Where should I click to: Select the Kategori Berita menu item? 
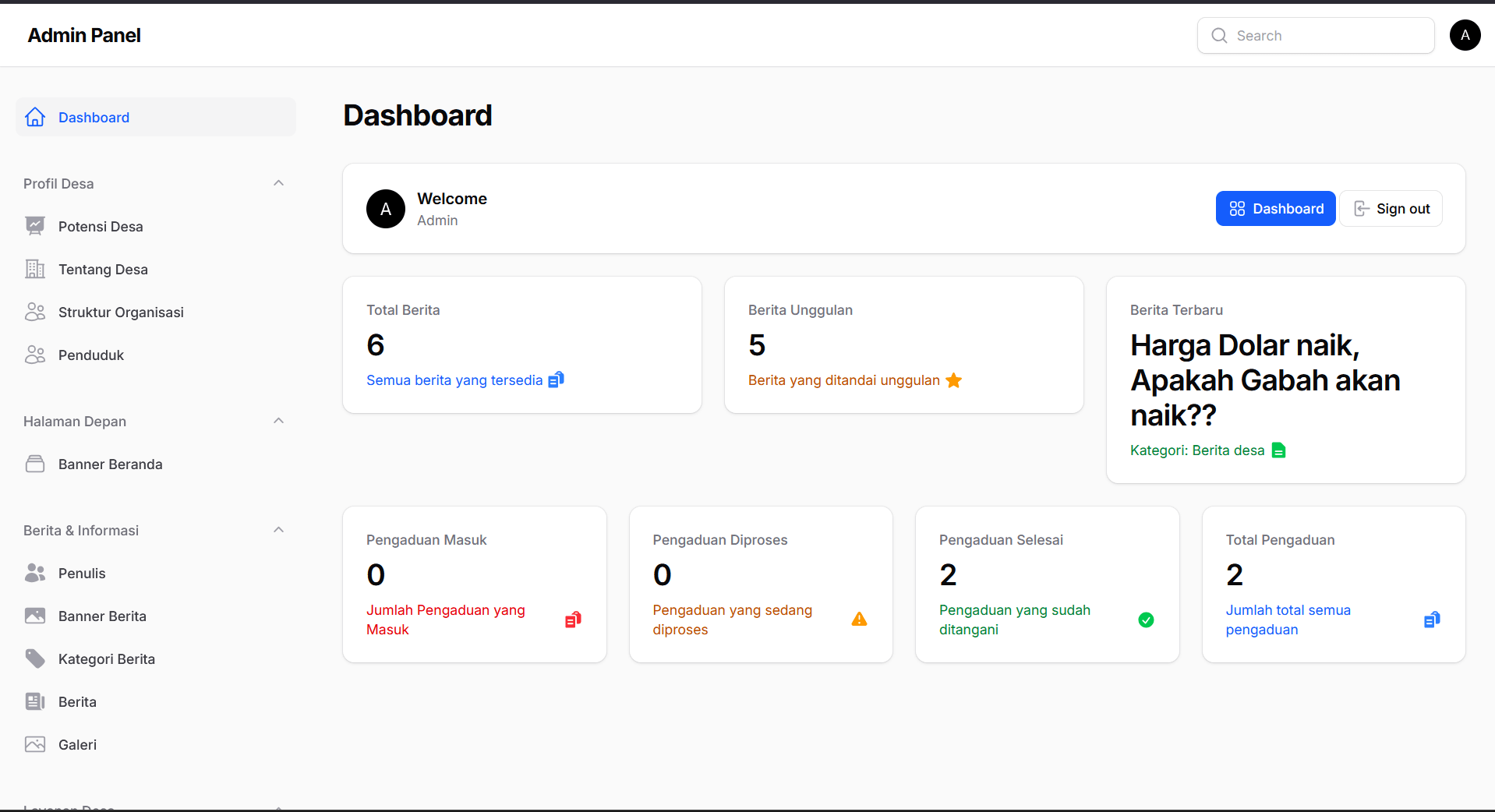click(x=156, y=658)
